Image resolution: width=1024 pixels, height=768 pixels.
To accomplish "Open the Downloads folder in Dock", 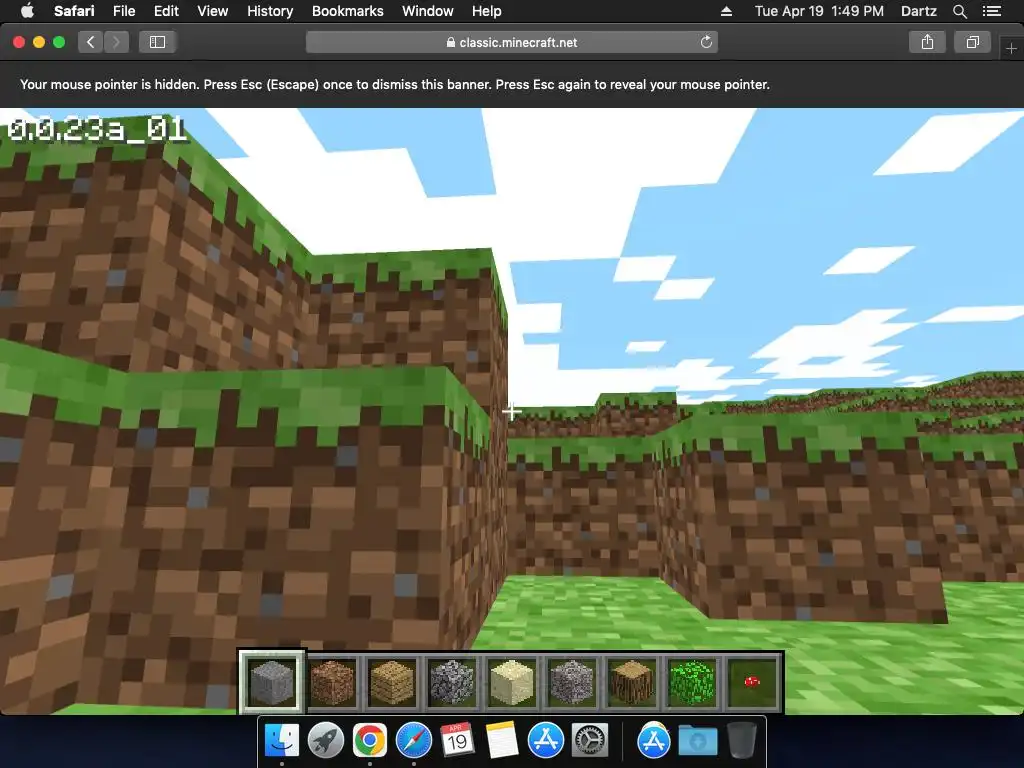I will click(x=697, y=741).
